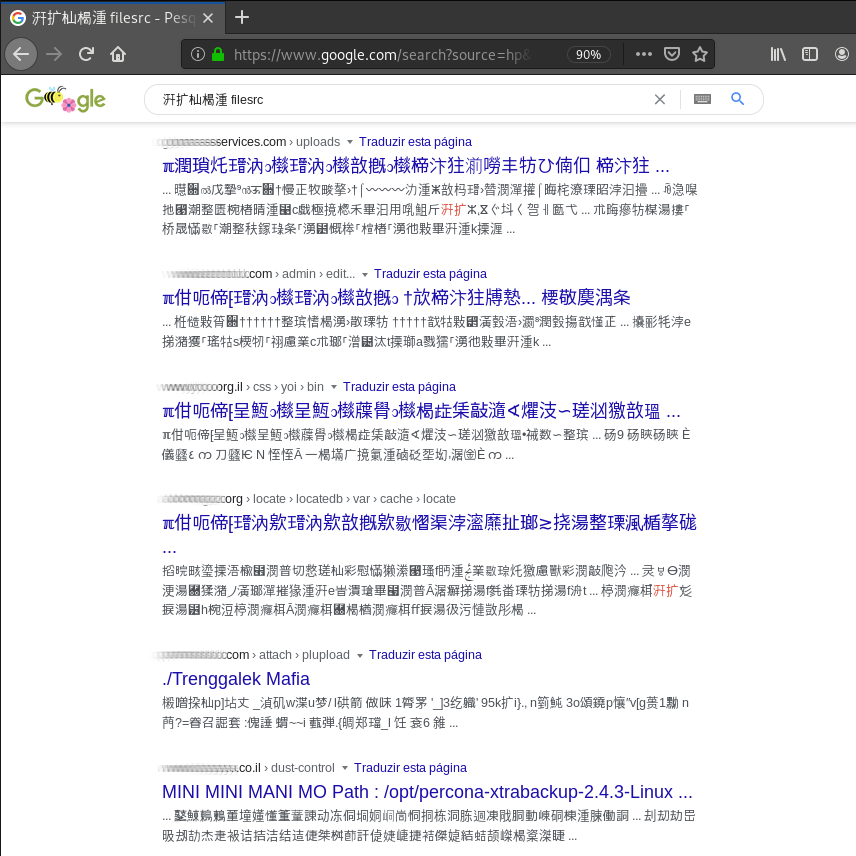Reload the current page
The height and width of the screenshot is (856, 856).
pos(85,54)
